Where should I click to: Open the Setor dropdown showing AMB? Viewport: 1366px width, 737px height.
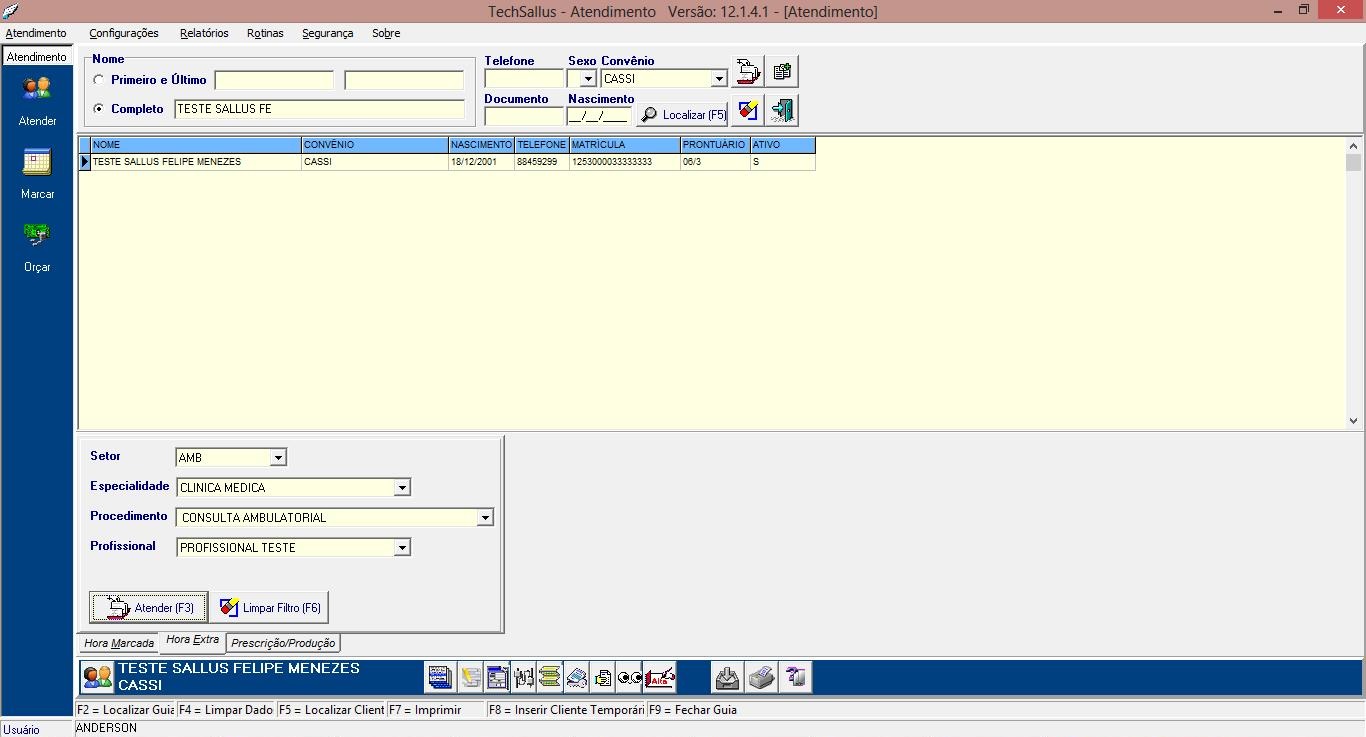click(278, 458)
